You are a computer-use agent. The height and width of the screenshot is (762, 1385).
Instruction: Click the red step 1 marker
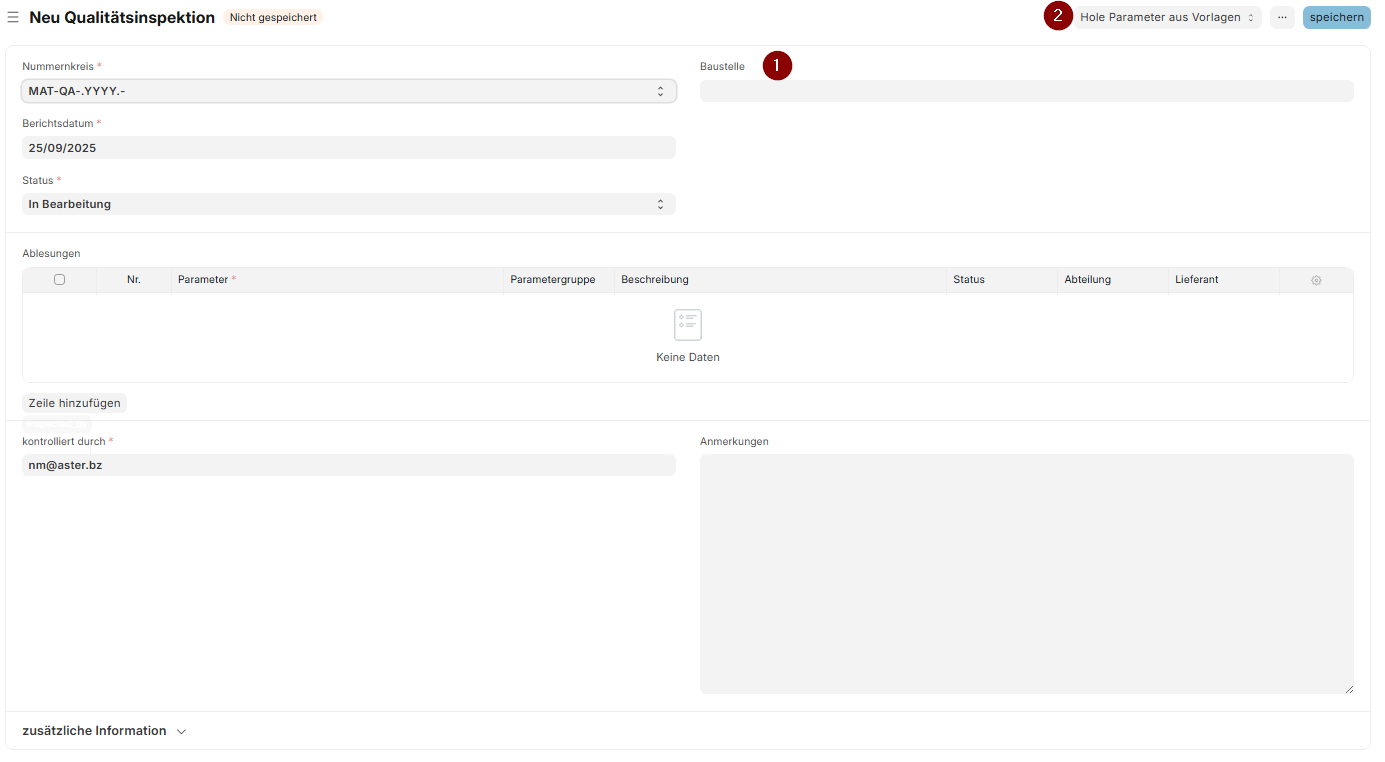pos(777,66)
